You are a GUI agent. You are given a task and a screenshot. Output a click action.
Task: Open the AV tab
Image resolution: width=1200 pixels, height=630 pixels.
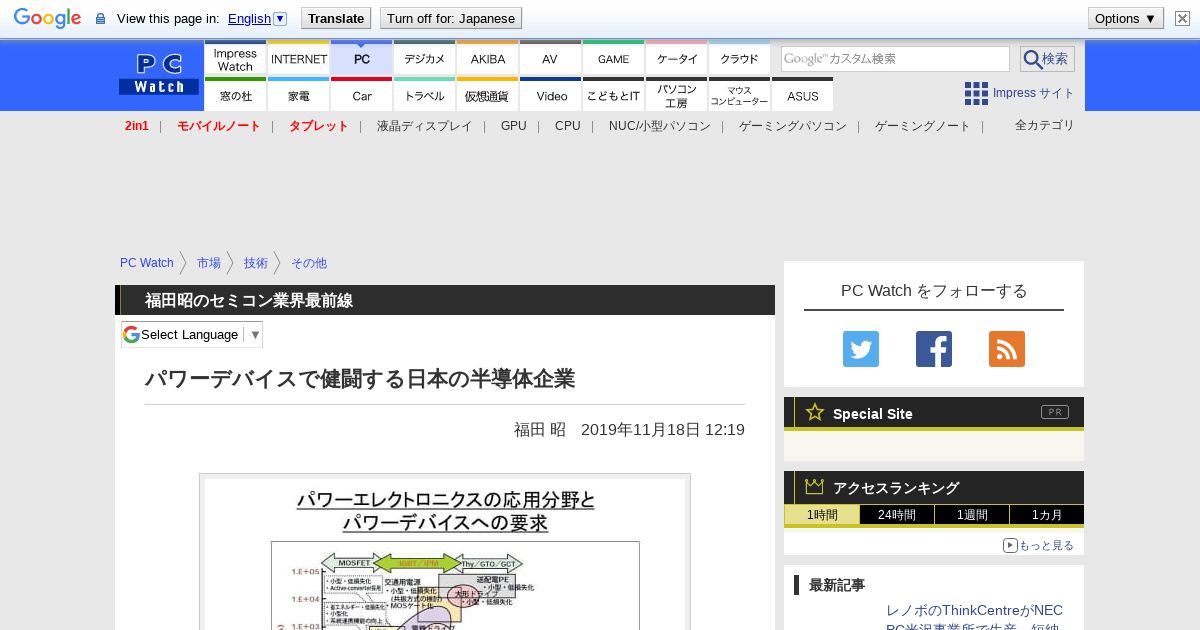coord(550,58)
